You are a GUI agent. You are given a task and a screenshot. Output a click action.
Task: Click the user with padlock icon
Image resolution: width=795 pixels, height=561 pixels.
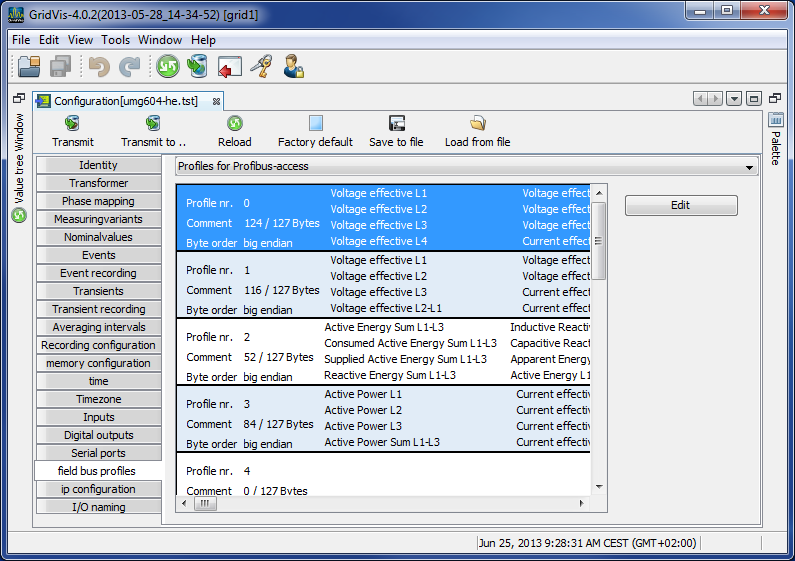(x=293, y=67)
